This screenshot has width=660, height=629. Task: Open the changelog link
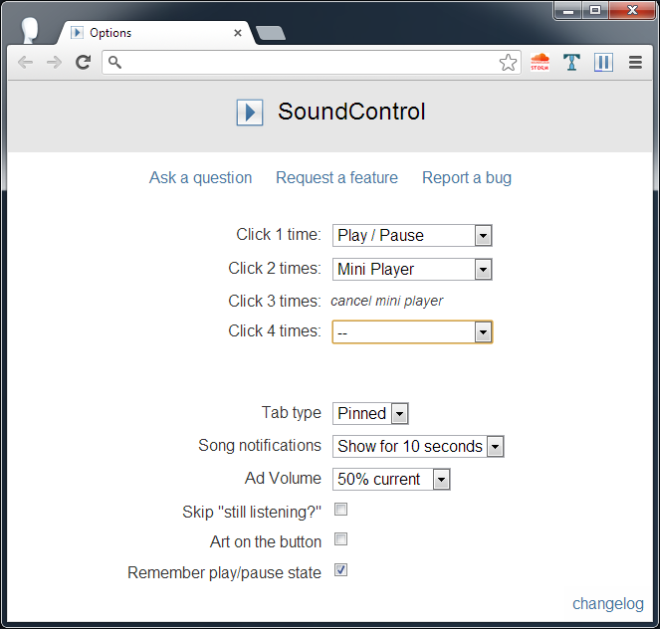point(608,604)
